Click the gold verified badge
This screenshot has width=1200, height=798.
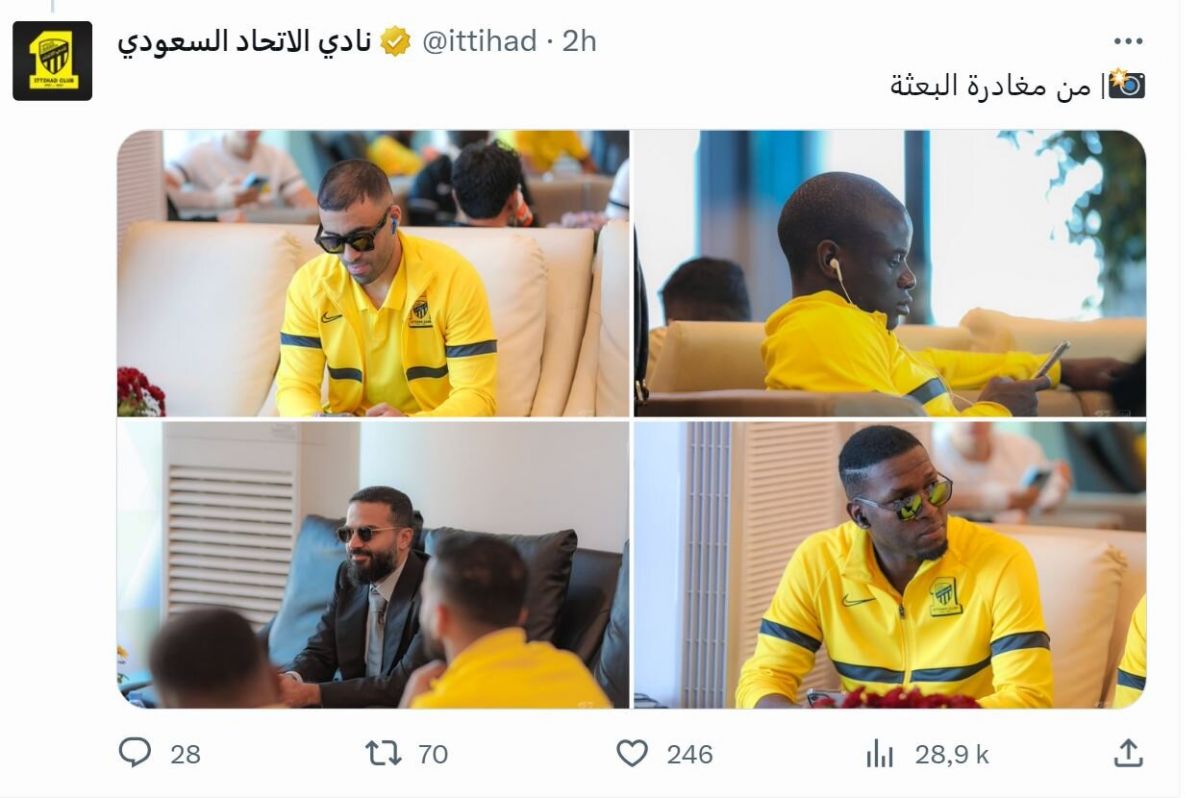tap(396, 42)
